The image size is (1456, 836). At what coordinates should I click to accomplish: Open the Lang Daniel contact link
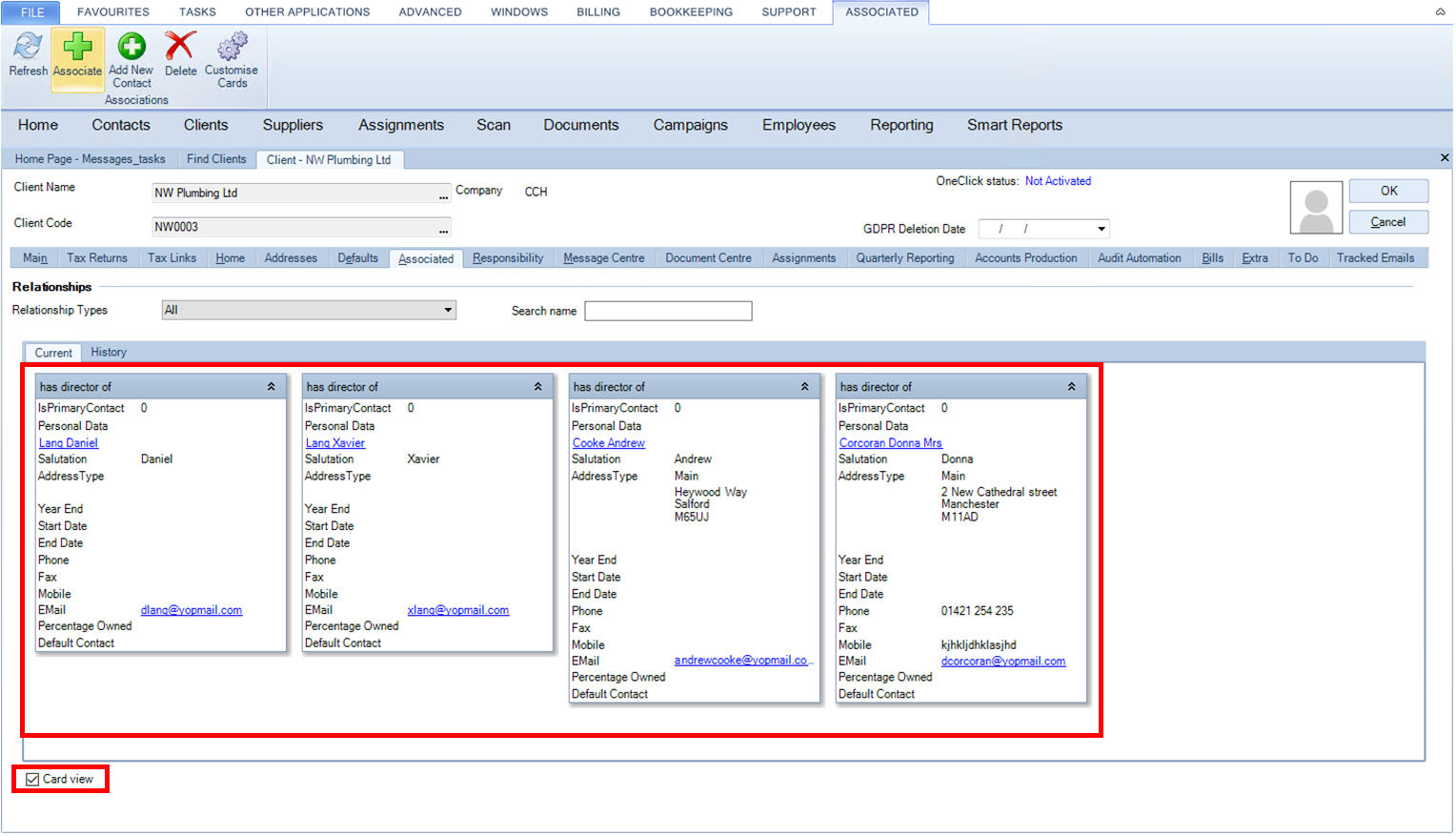pos(69,443)
